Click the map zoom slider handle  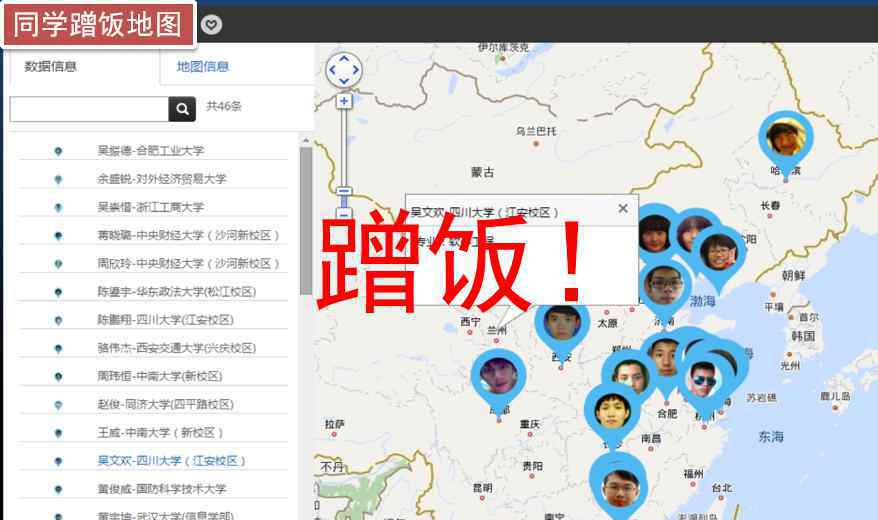point(344,190)
